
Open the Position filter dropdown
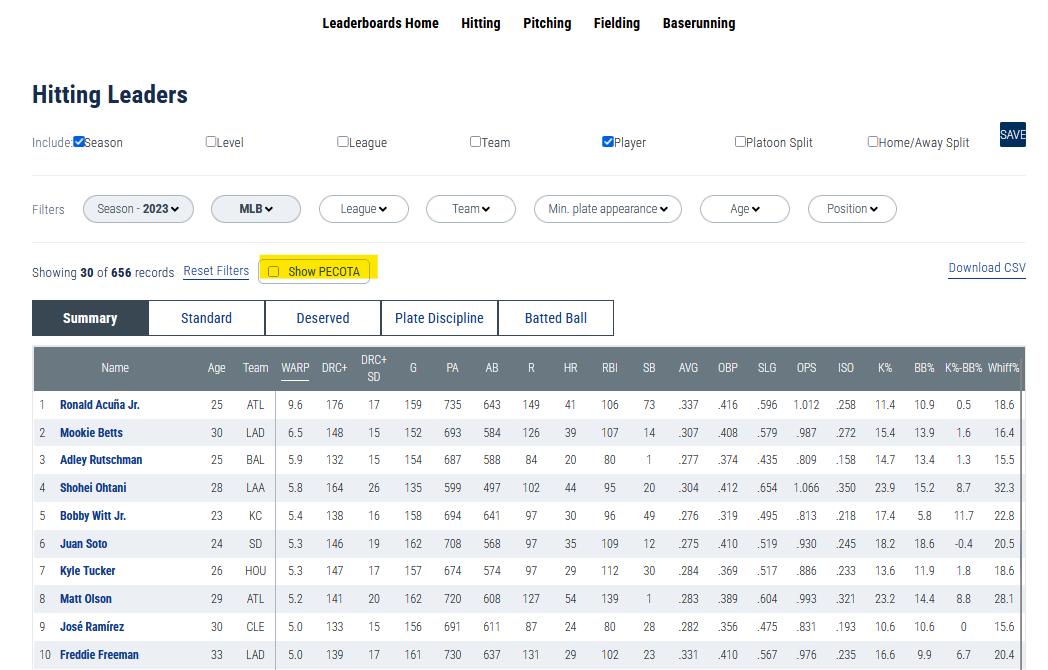(x=852, y=209)
